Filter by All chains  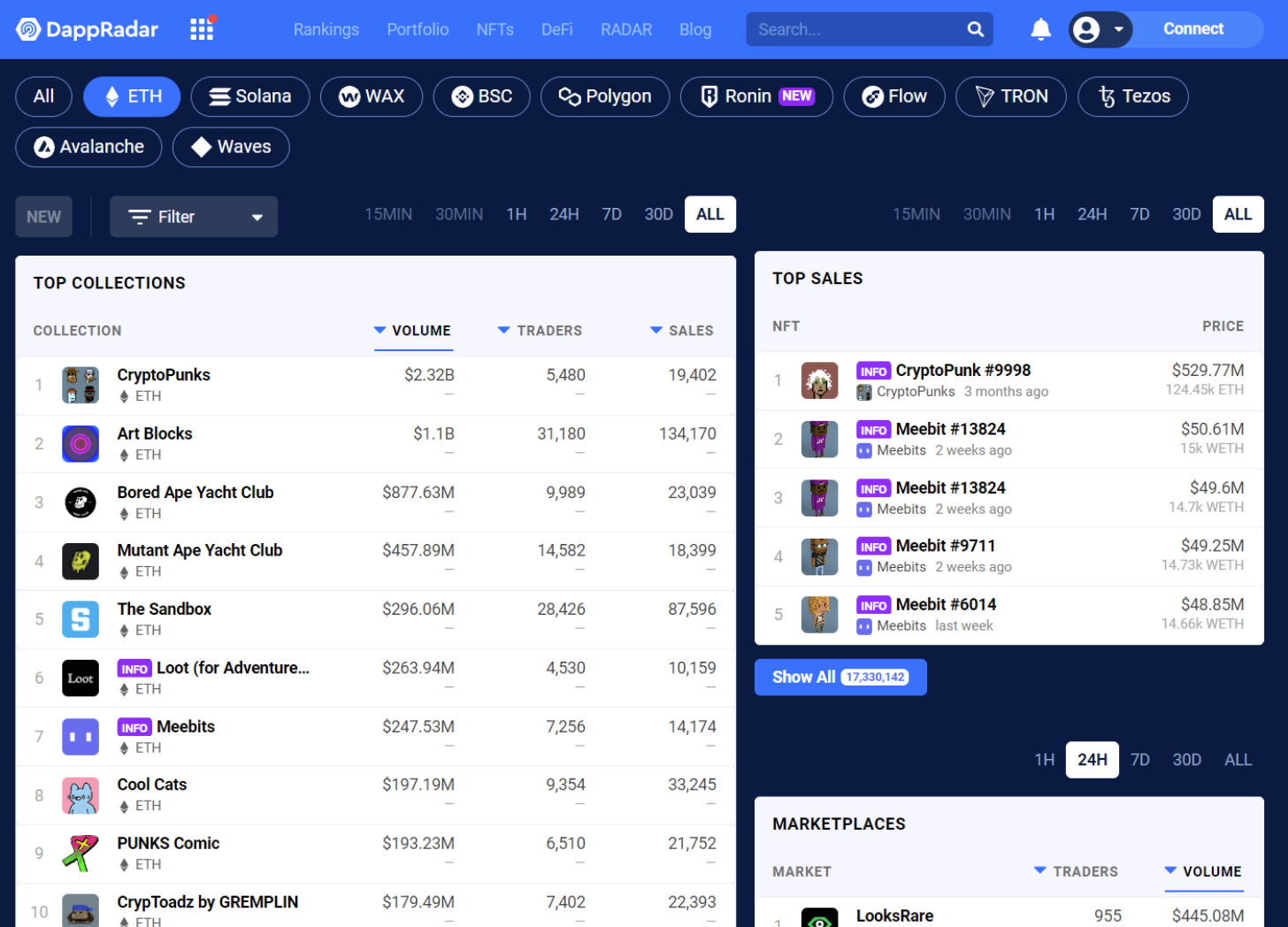(43, 96)
